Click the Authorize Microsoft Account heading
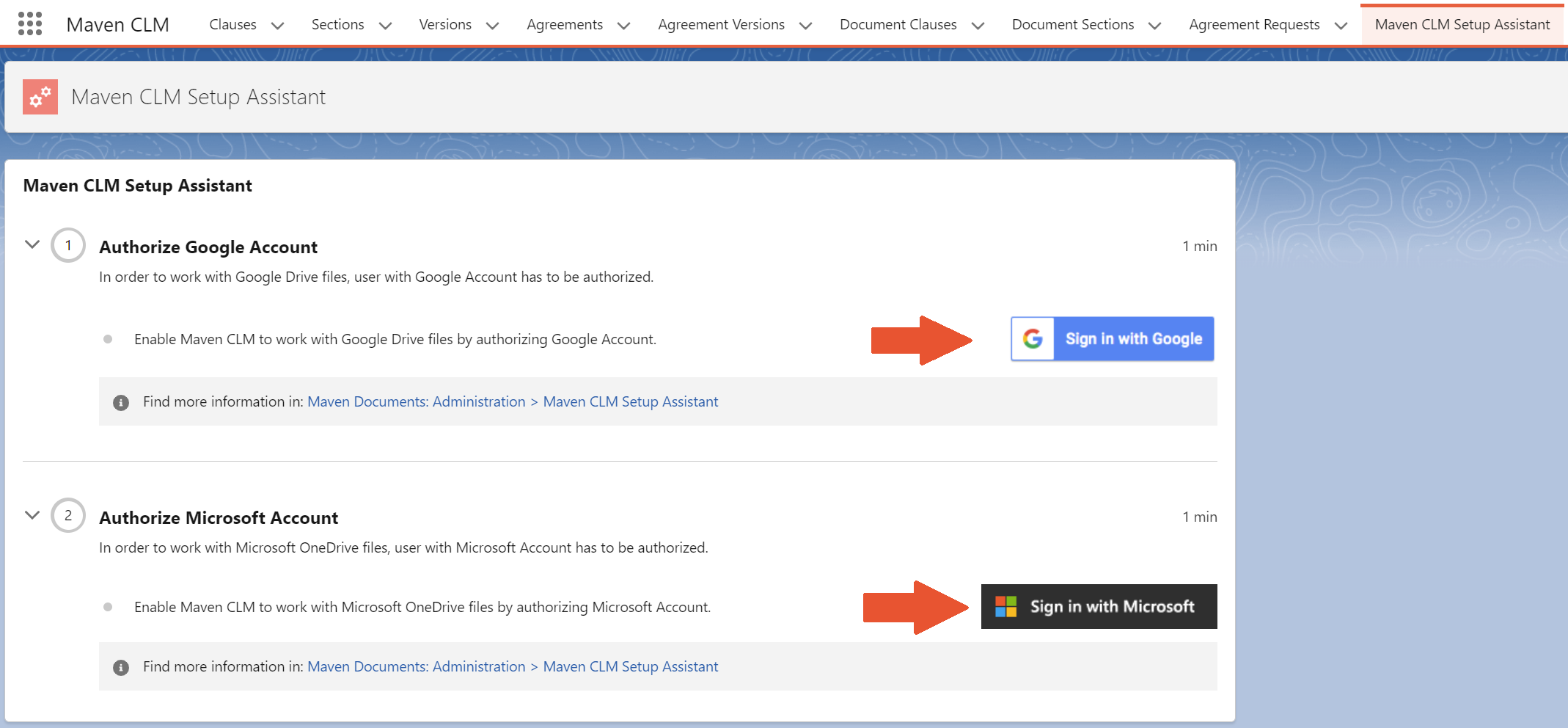The width and height of the screenshot is (1568, 728). point(219,517)
